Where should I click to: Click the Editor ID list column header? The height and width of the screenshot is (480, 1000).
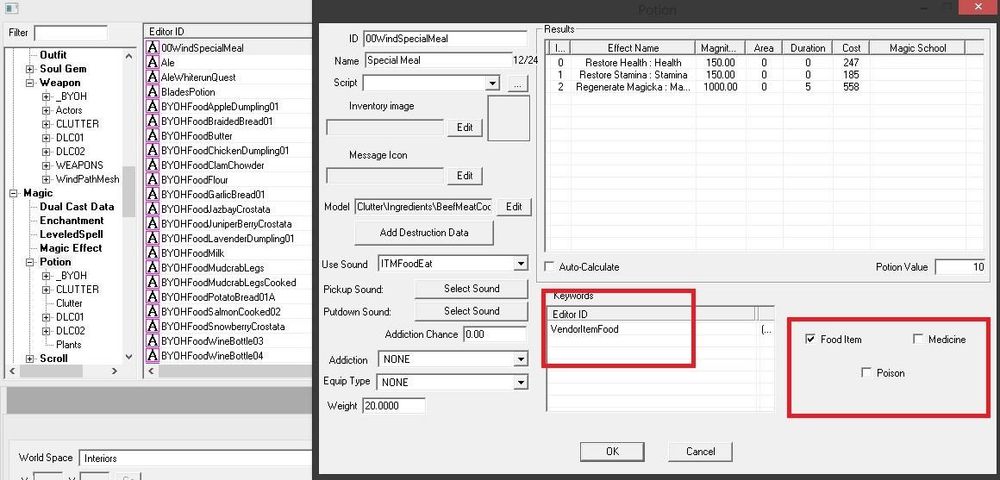(228, 31)
